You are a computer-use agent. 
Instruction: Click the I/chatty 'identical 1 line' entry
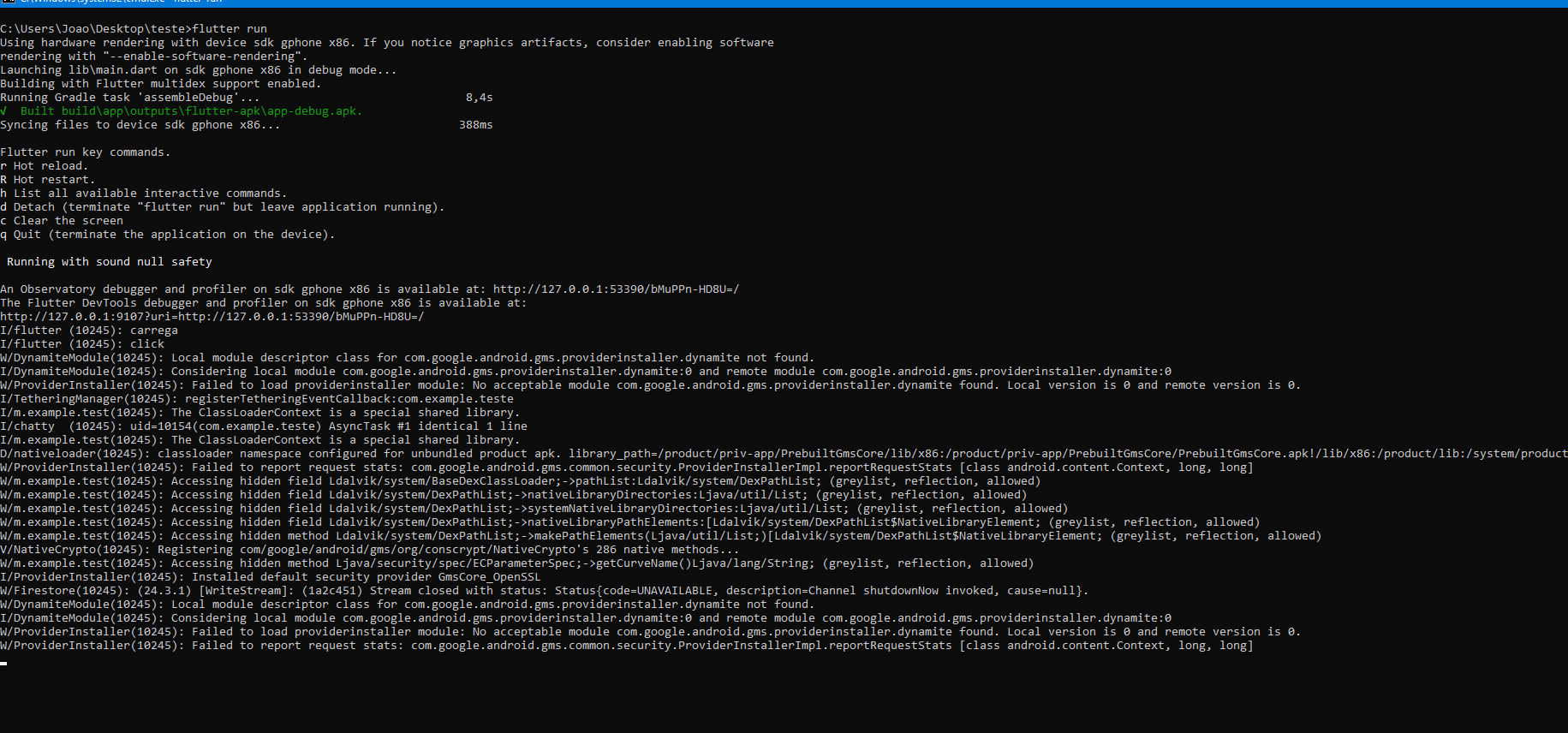coord(264,426)
